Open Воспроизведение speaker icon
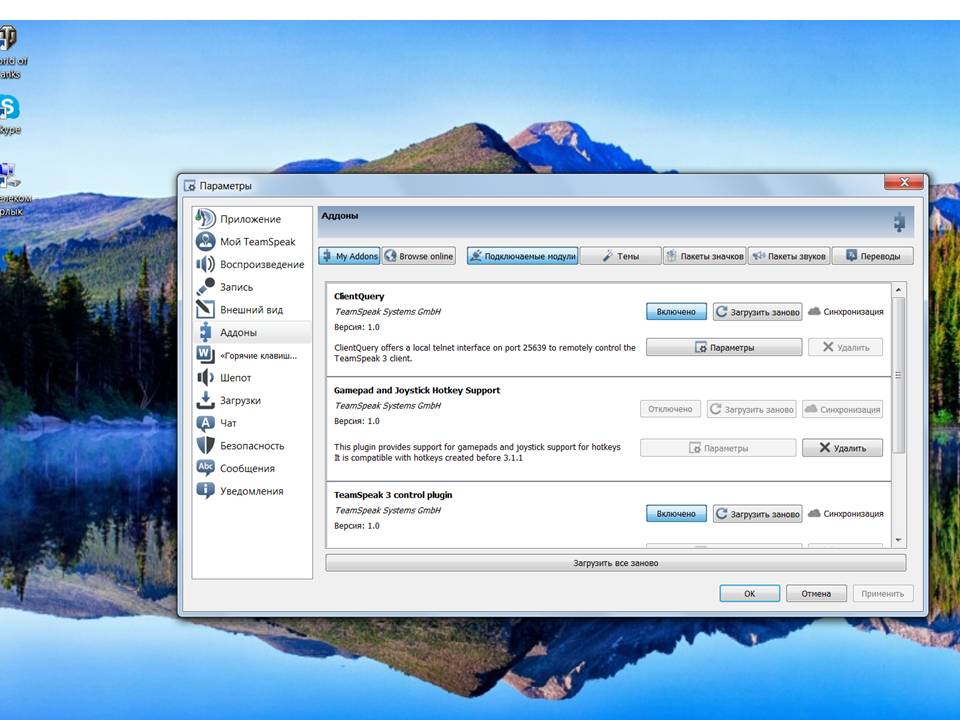Viewport: 960px width, 720px height. (x=205, y=264)
